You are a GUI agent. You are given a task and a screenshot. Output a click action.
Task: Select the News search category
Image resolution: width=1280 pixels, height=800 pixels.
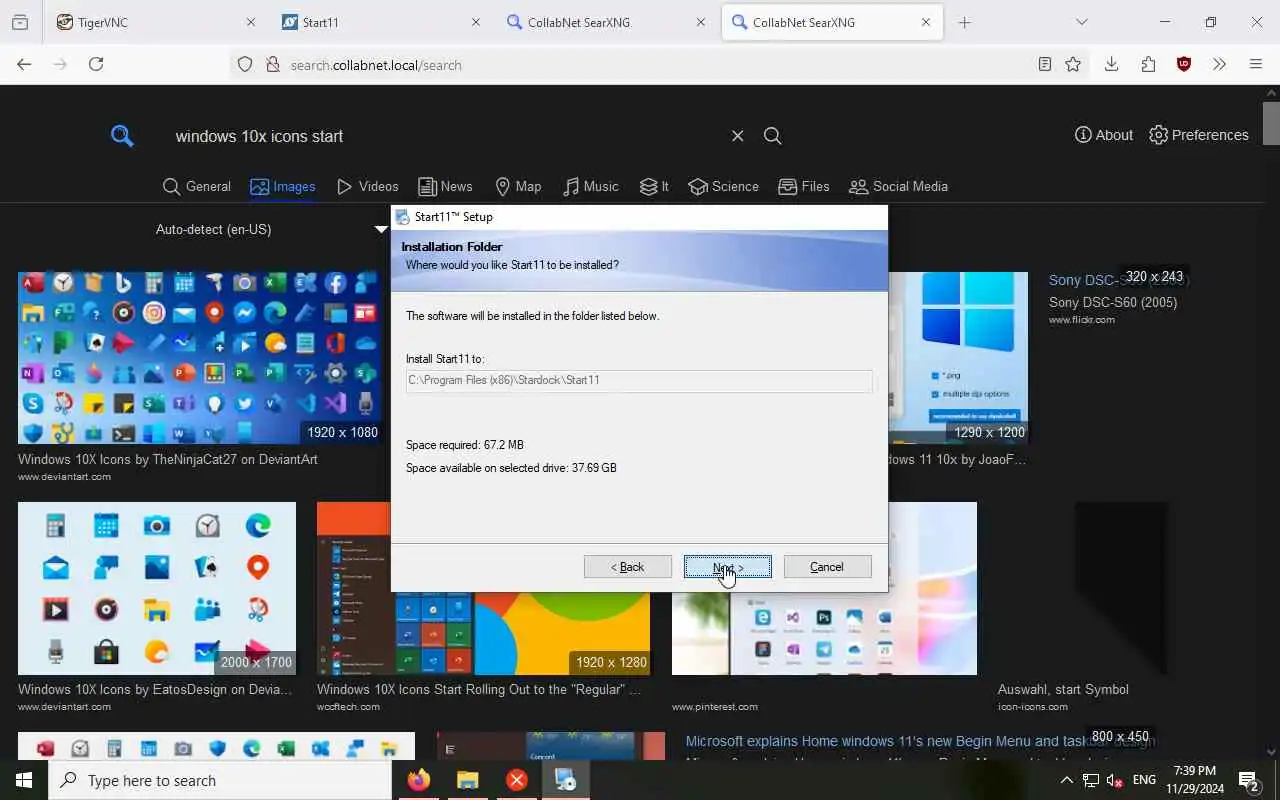tap(445, 187)
